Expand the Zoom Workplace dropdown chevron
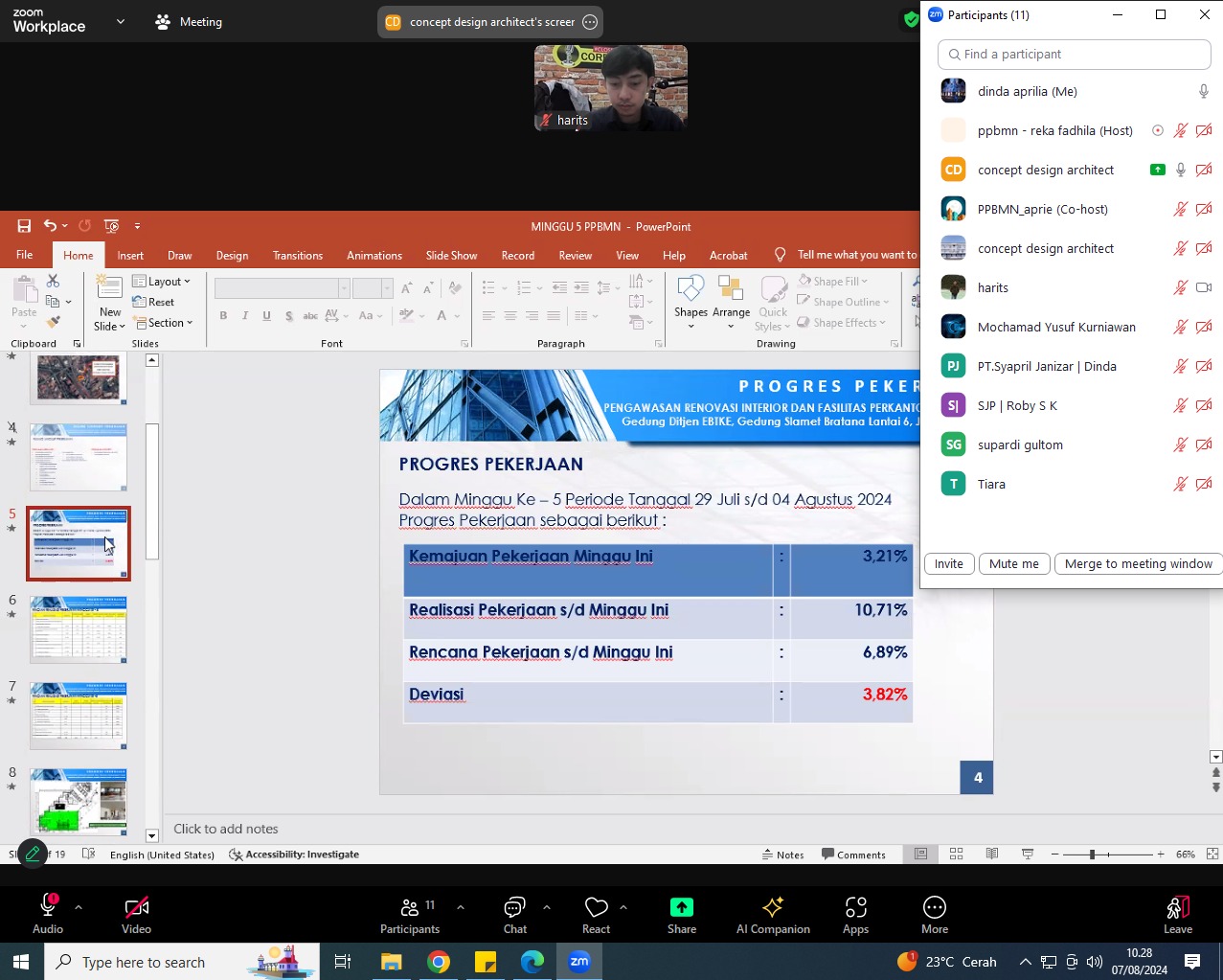Screen dimensions: 1223x980 tap(120, 21)
